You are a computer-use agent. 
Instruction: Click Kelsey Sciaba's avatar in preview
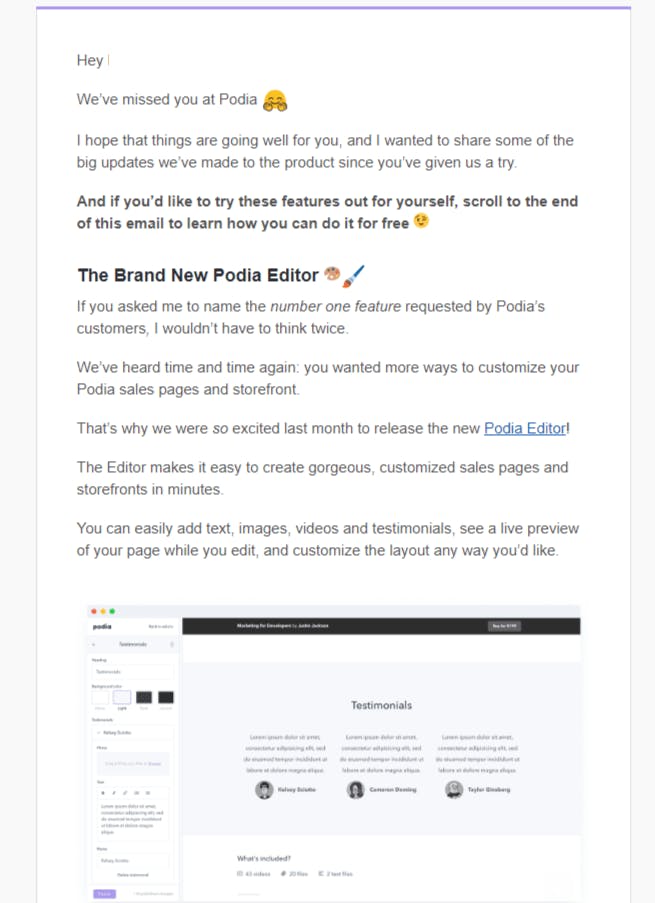(264, 790)
